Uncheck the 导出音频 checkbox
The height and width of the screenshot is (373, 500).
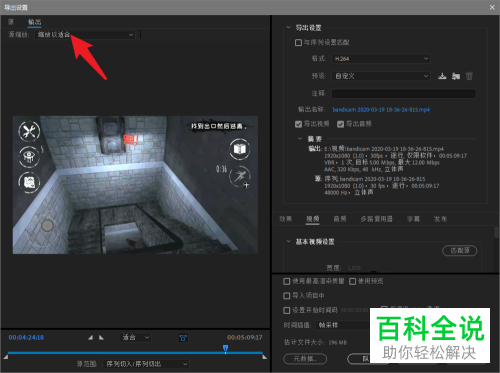[340, 124]
